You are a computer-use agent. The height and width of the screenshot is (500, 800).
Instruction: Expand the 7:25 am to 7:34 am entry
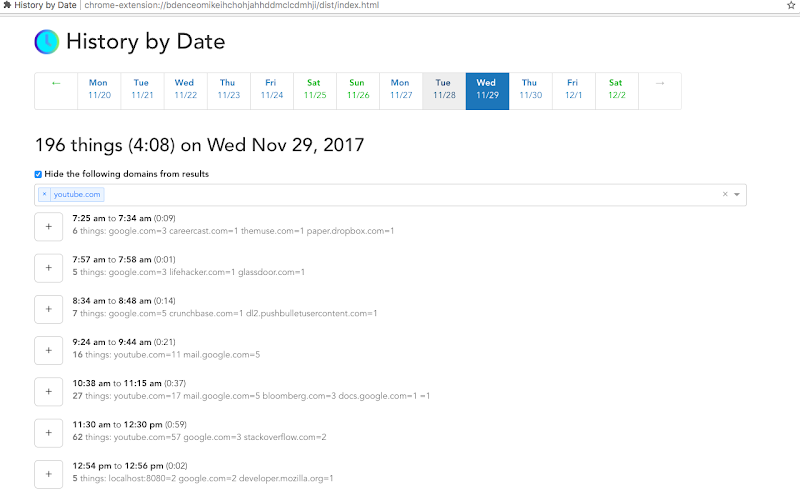pos(48,227)
